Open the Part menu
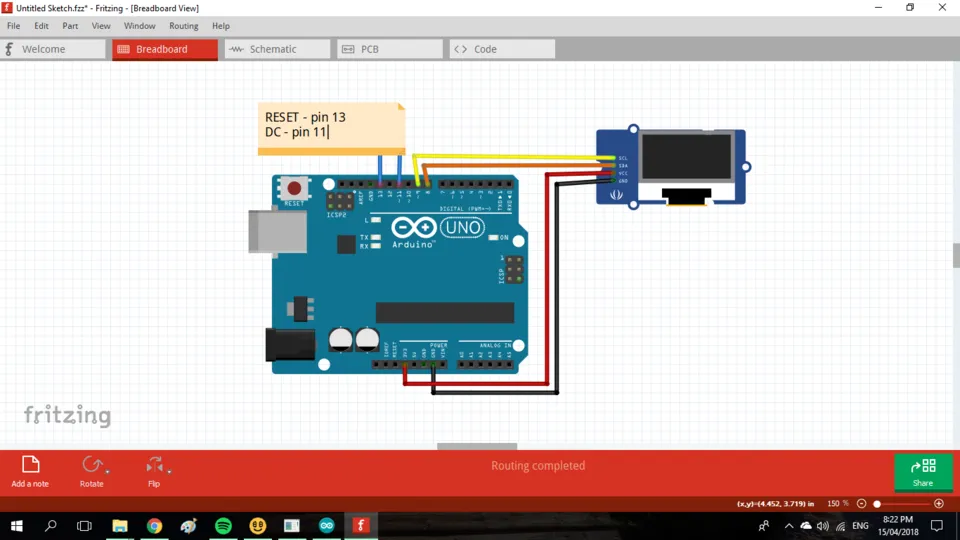This screenshot has width=960, height=540. 70,26
